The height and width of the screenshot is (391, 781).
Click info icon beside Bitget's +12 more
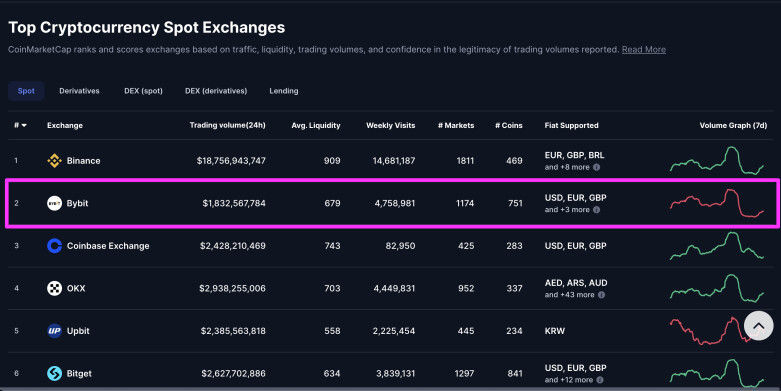tap(600, 380)
